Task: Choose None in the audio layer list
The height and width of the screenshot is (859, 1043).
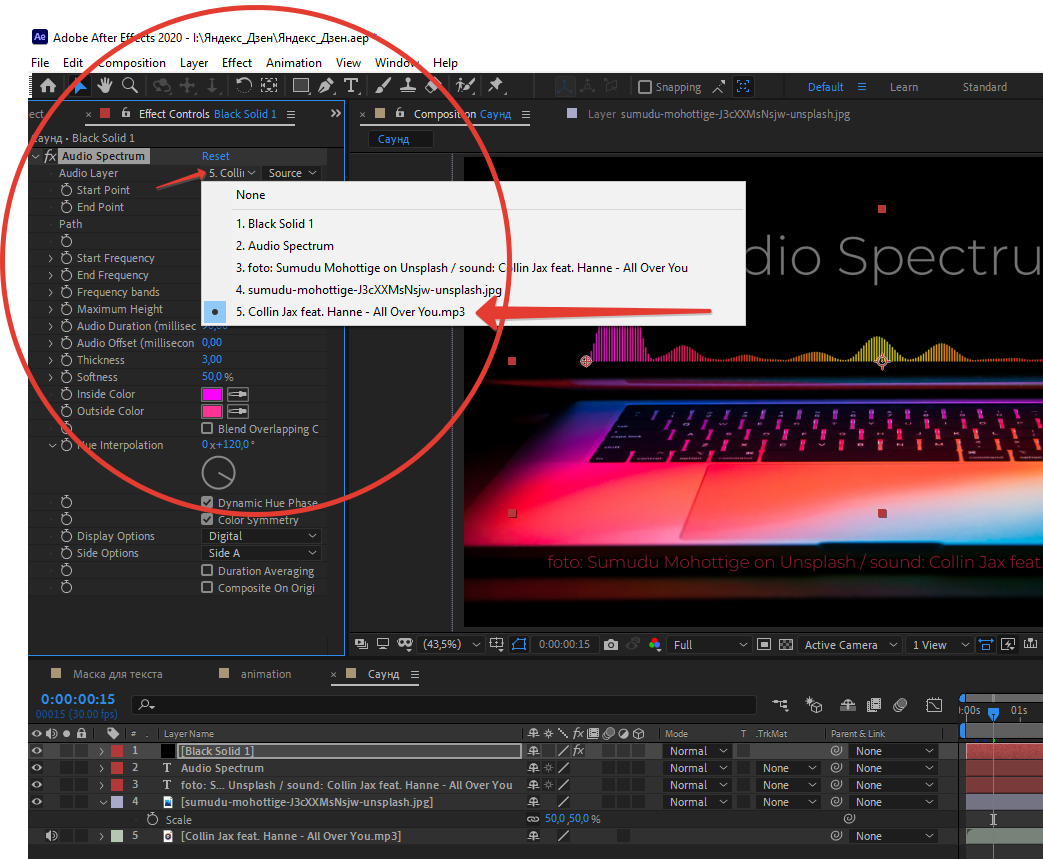Action: tap(250, 195)
